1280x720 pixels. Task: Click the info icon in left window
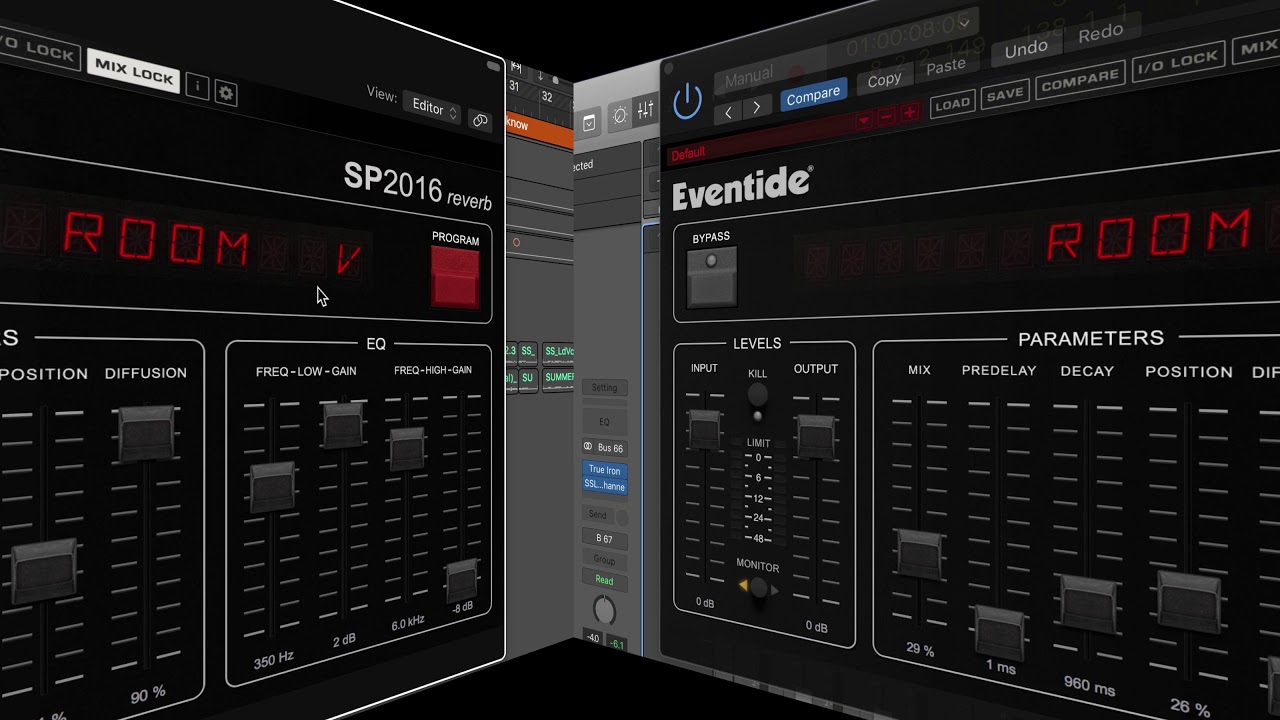point(197,87)
